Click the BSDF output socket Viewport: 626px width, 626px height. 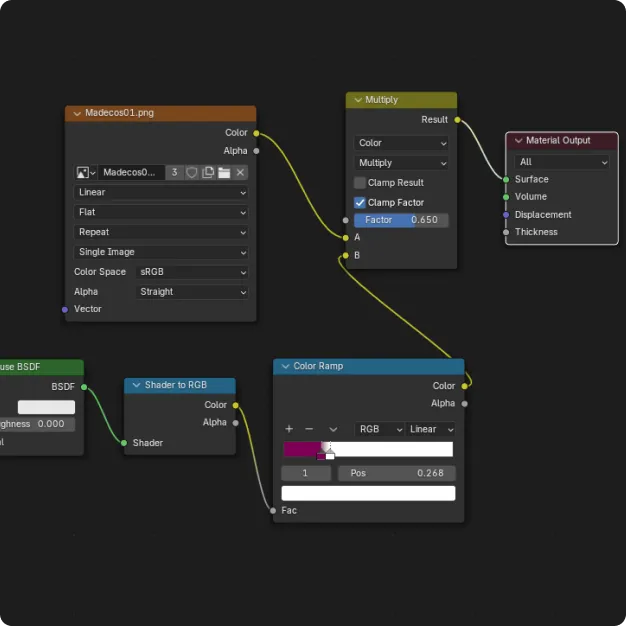84,387
